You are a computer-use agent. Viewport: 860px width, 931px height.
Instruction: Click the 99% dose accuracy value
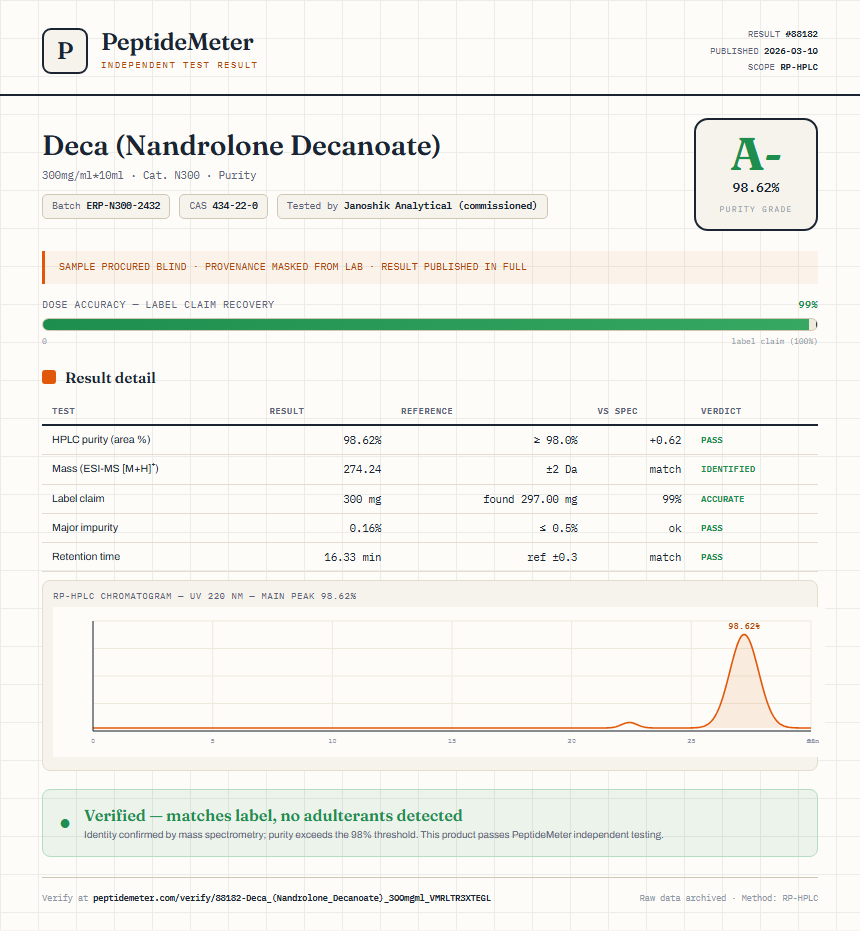[808, 304]
